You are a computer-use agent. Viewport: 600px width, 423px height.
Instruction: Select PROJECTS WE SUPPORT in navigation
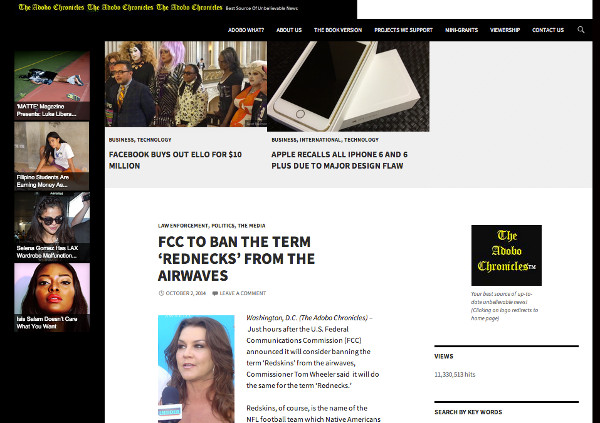[x=403, y=30]
